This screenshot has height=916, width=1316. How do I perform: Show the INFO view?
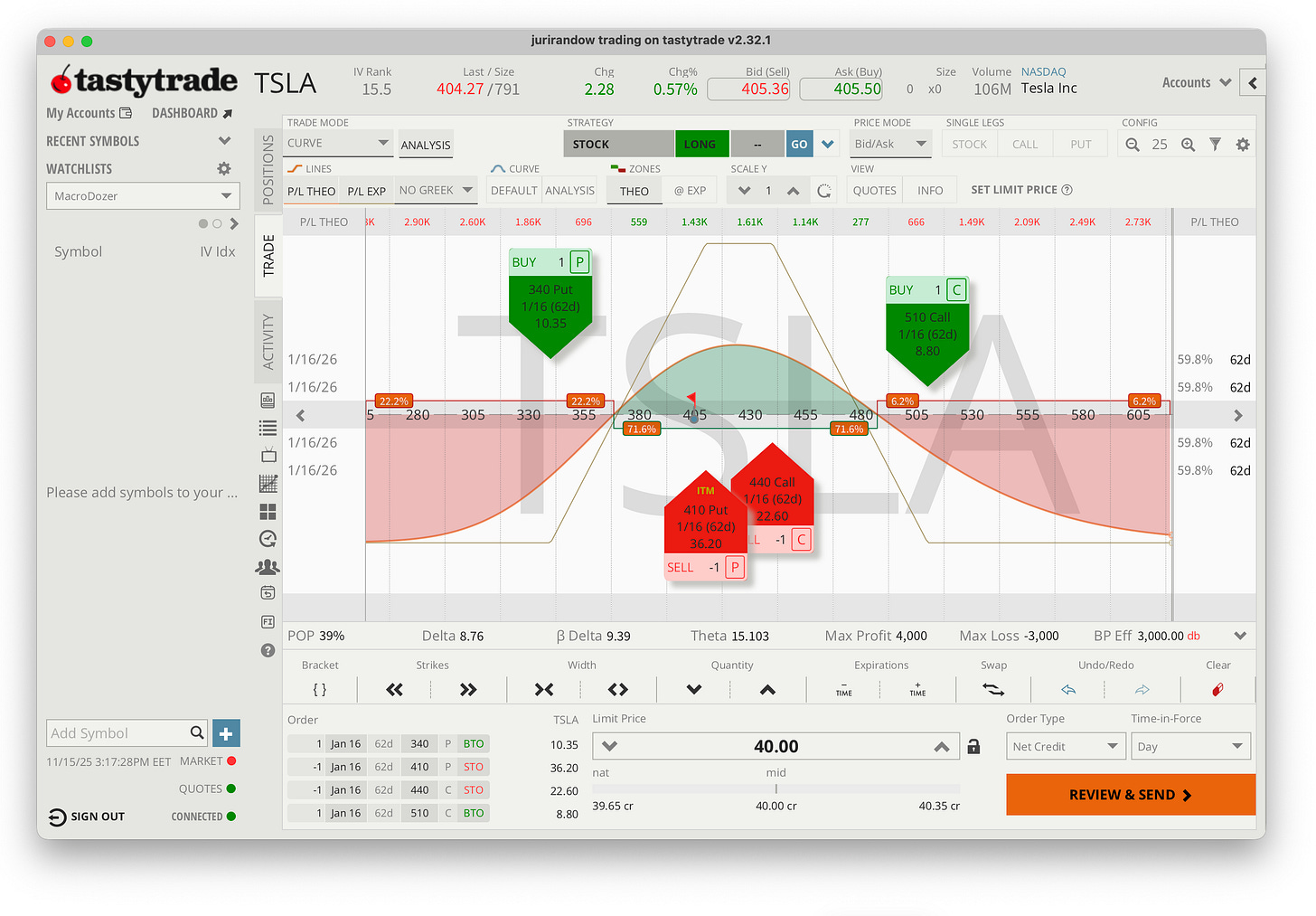930,190
